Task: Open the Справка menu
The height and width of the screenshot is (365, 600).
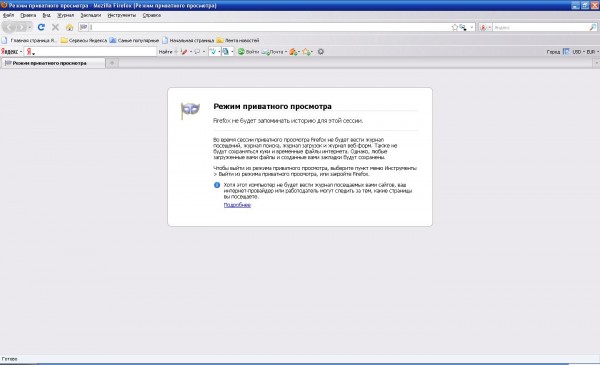Action: tap(152, 15)
